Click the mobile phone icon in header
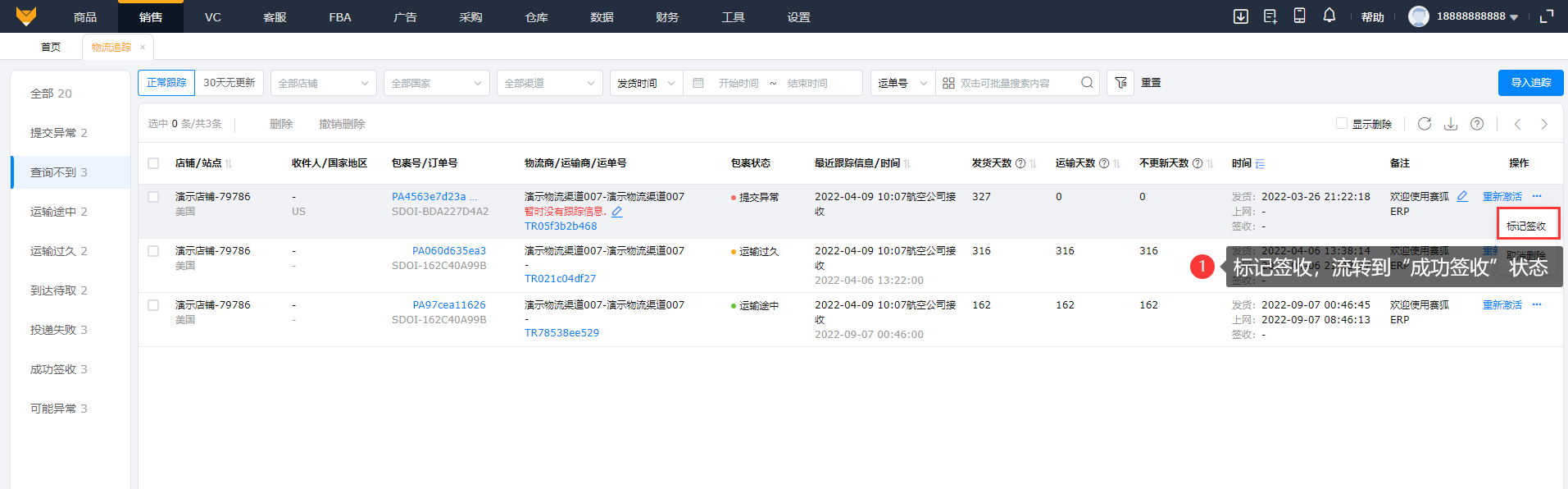Screen dimensions: 1568x489 [x=1299, y=16]
